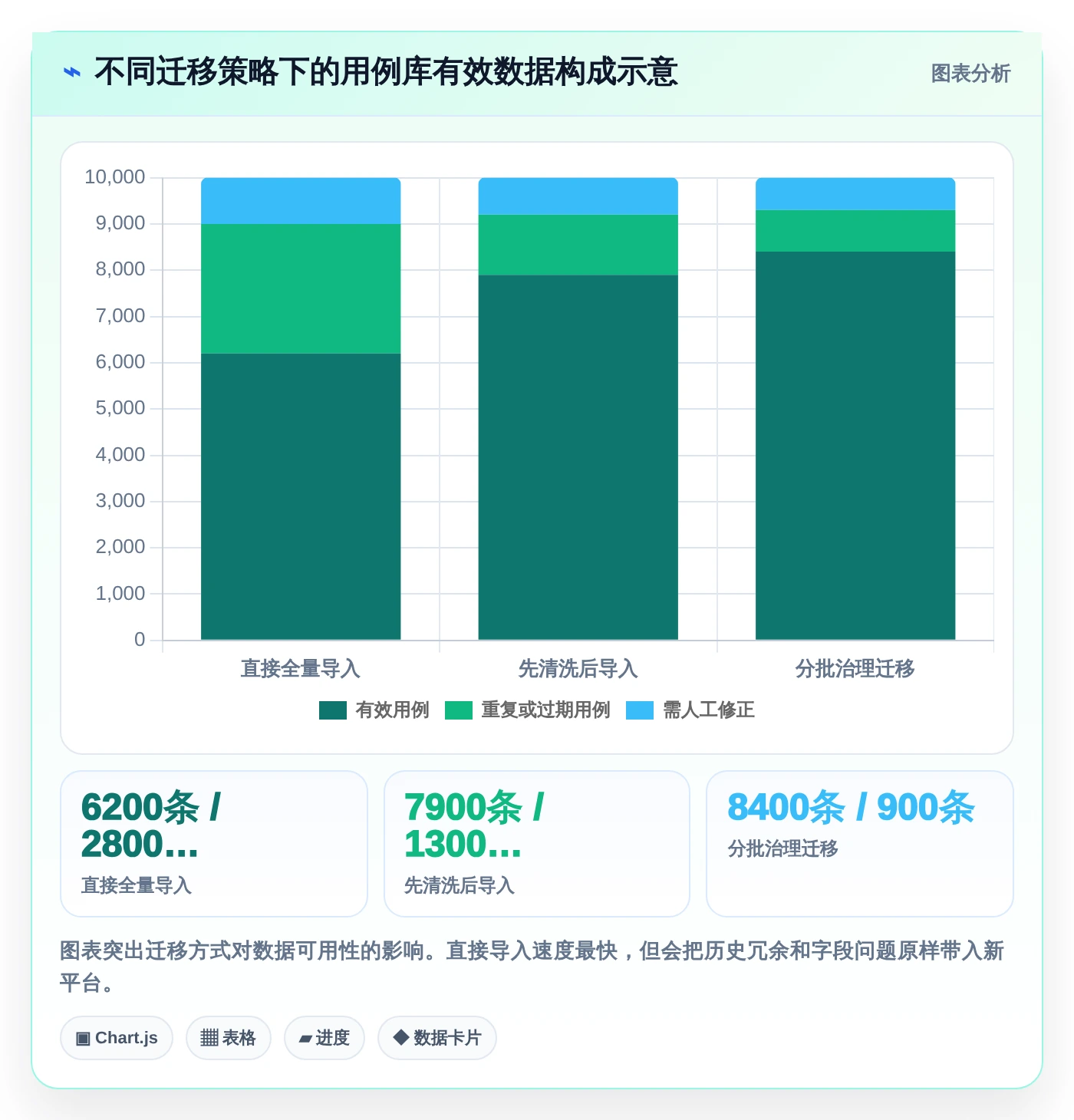Click the chart title 不同迁移策略下的用例库有效数据构成示意
Screen dimensions: 1074x1120
(x=386, y=72)
